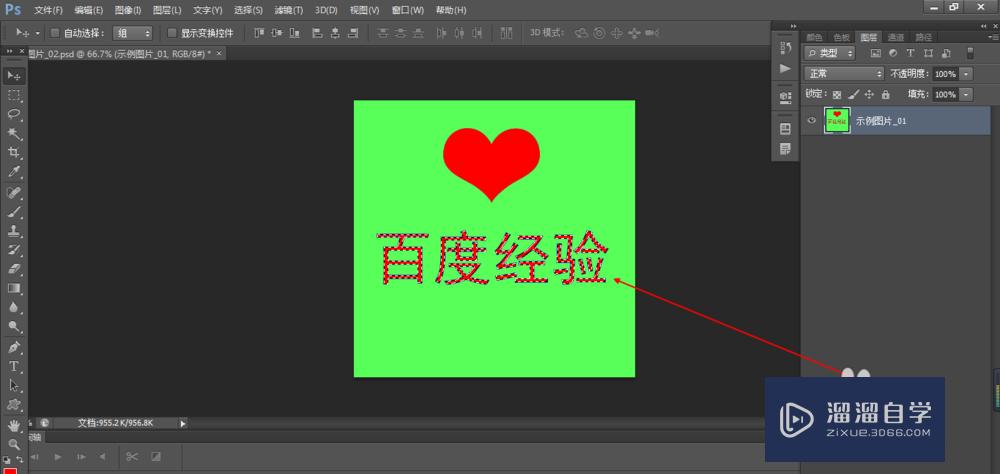Image resolution: width=1000 pixels, height=474 pixels.
Task: Click the red foreground color swatch
Action: [10, 471]
